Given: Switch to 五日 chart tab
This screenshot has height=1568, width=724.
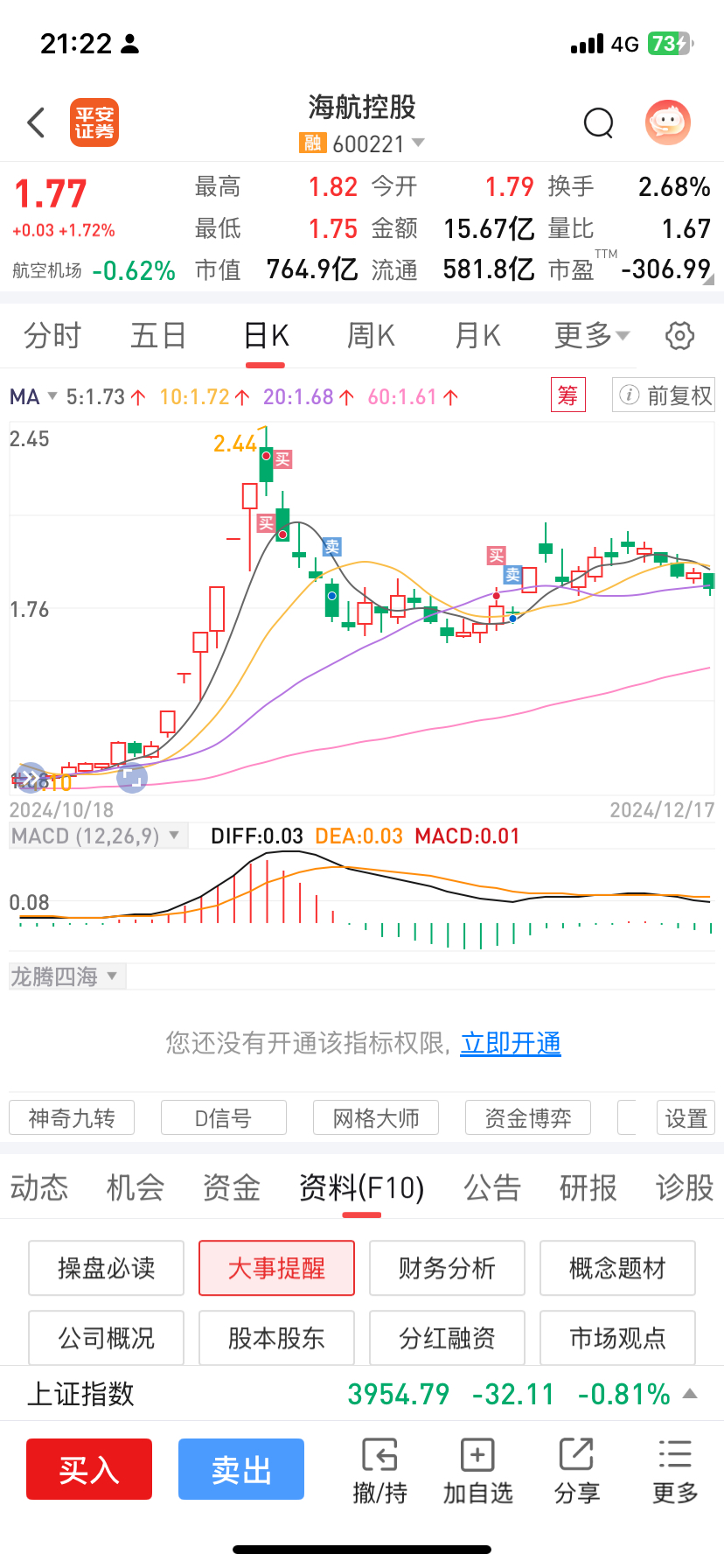Looking at the screenshot, I should (x=158, y=335).
